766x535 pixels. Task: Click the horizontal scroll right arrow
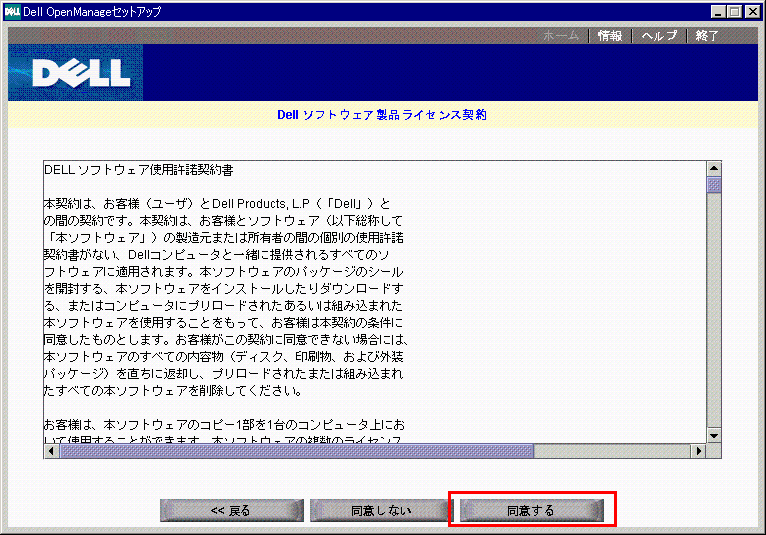click(699, 451)
